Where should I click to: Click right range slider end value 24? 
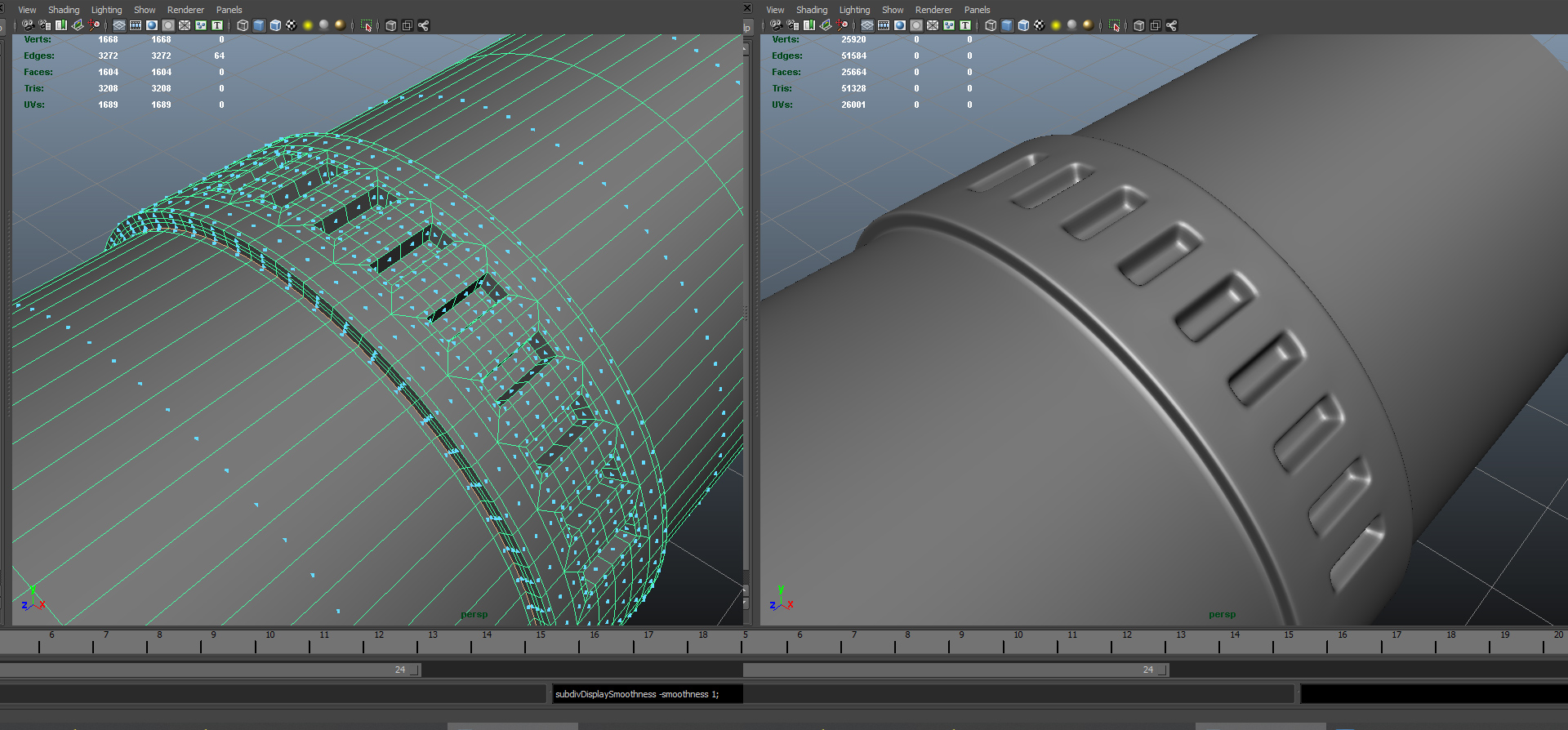pyautogui.click(x=1148, y=670)
